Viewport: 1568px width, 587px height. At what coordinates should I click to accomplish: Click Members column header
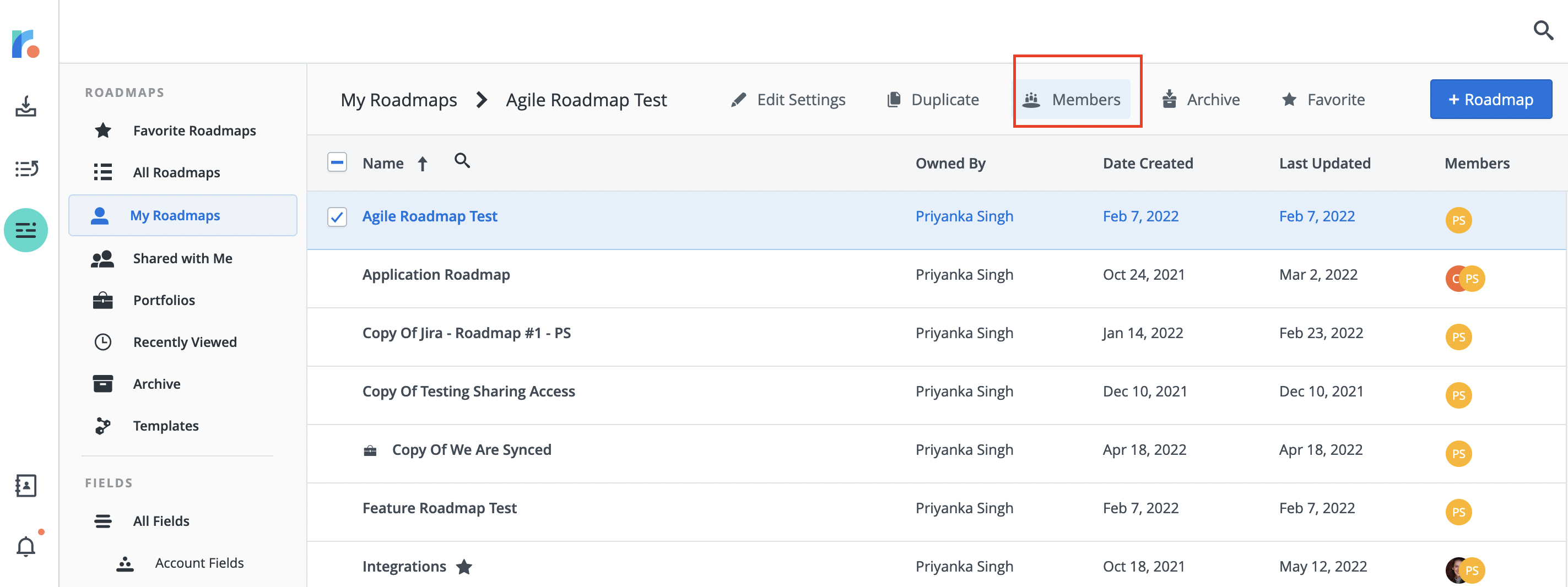1477,163
